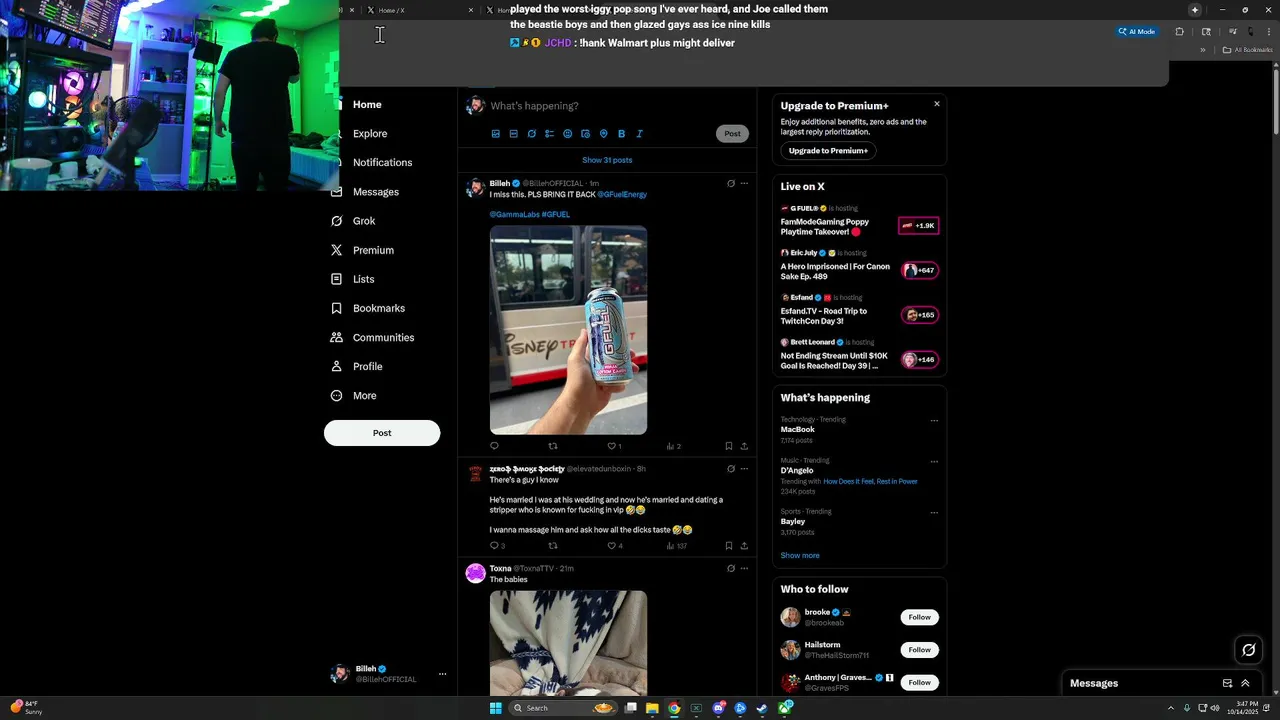Open Notifications in the X sidebar
This screenshot has width=1280, height=720.
pyautogui.click(x=382, y=163)
